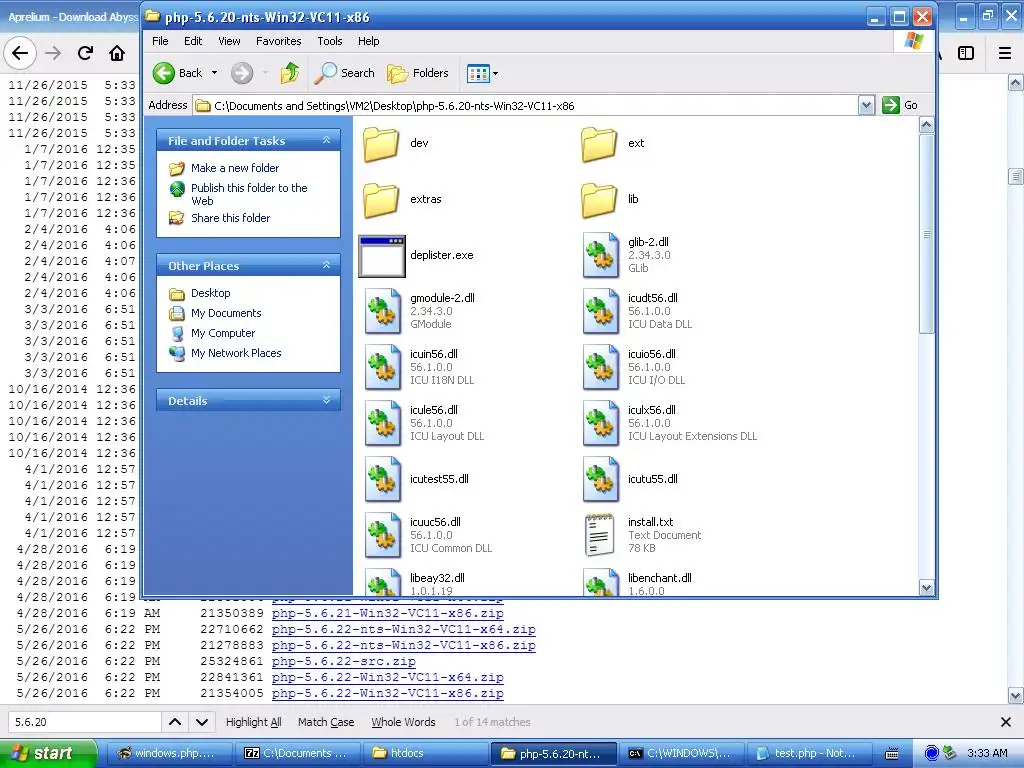The width and height of the screenshot is (1024, 768).
Task: Open the Back button history dropdown
Action: point(214,73)
